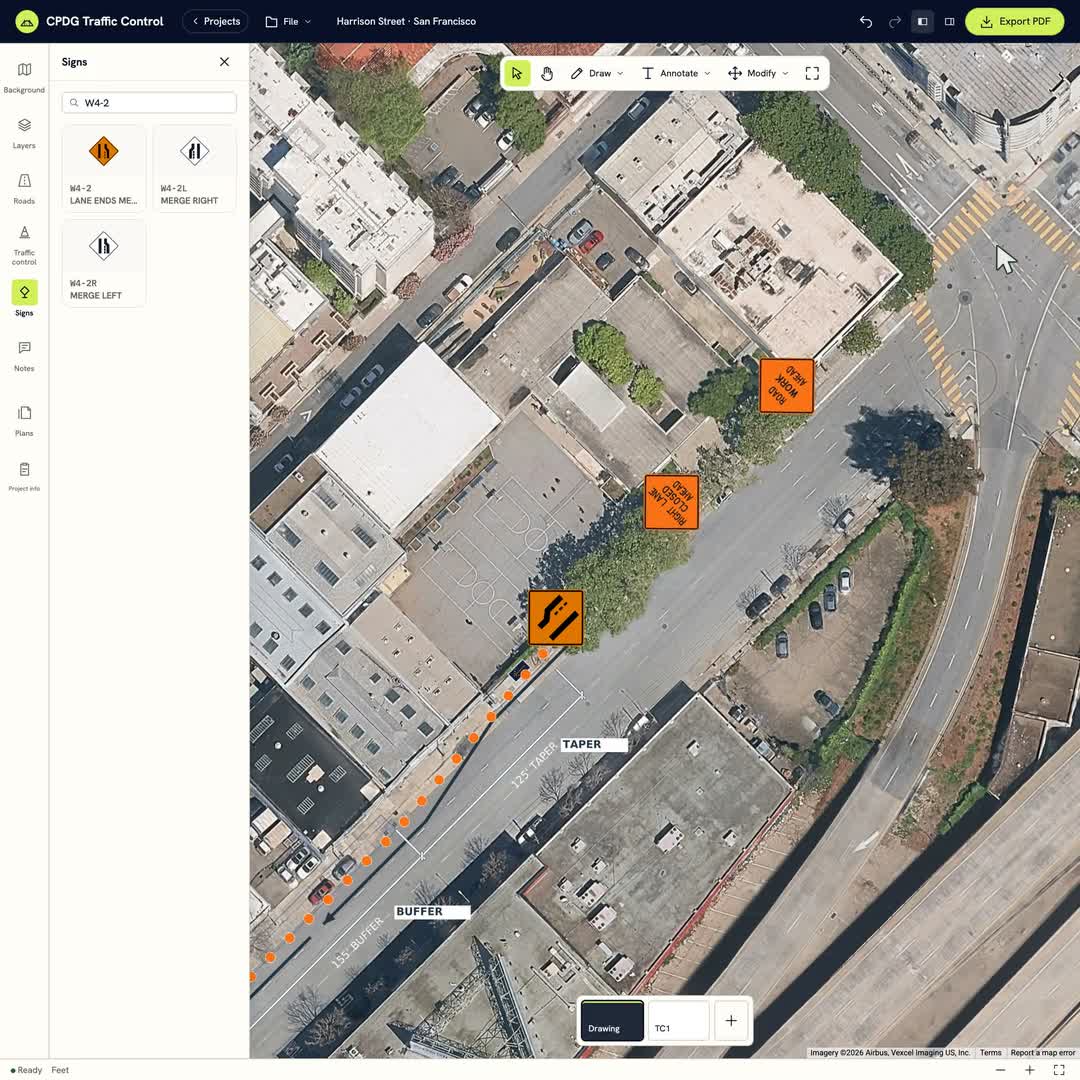Open the Background sidebar panel
This screenshot has width=1080, height=1080.
pyautogui.click(x=24, y=78)
